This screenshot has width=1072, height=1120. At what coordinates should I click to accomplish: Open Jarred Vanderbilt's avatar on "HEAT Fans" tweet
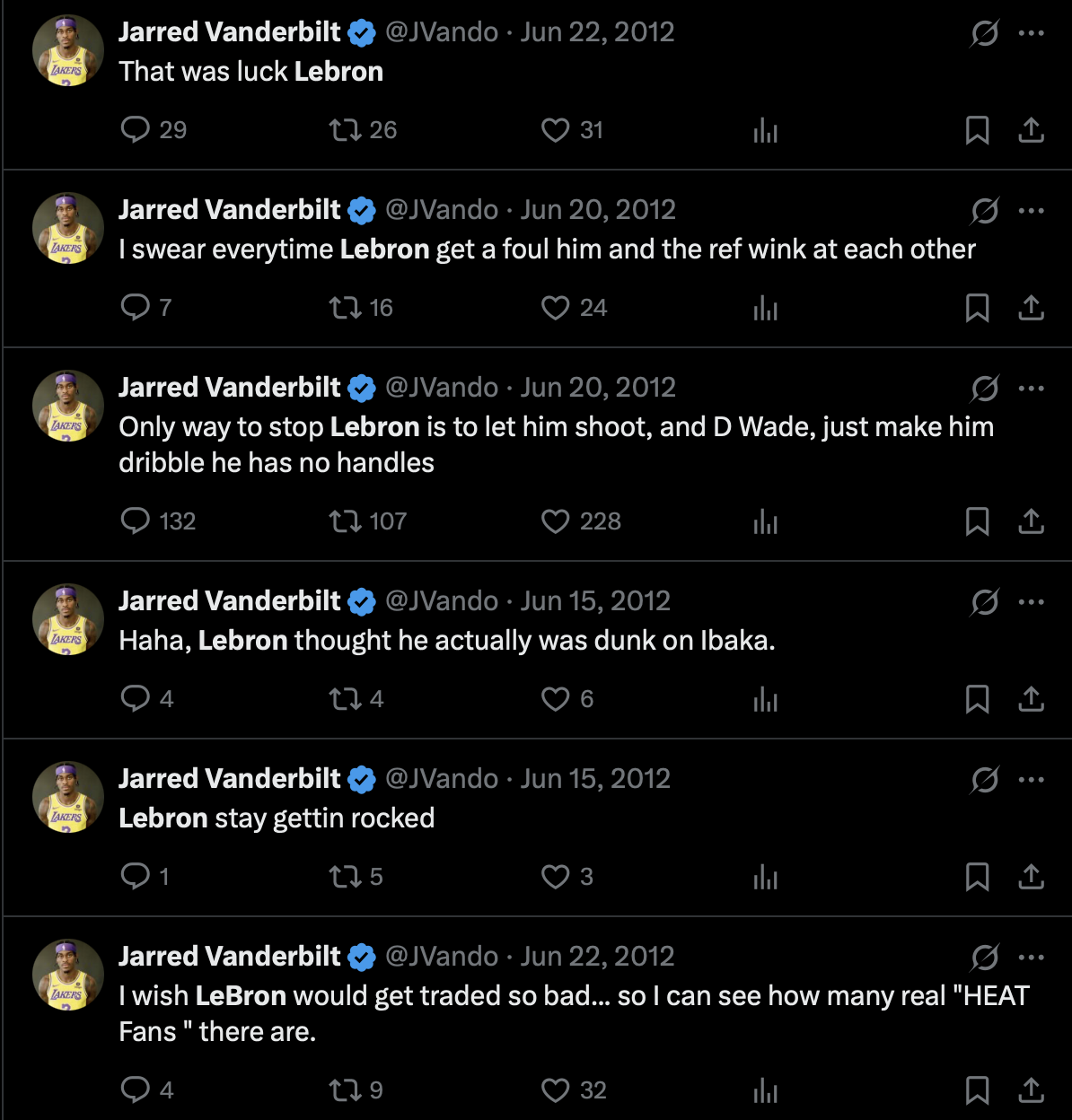(x=68, y=975)
